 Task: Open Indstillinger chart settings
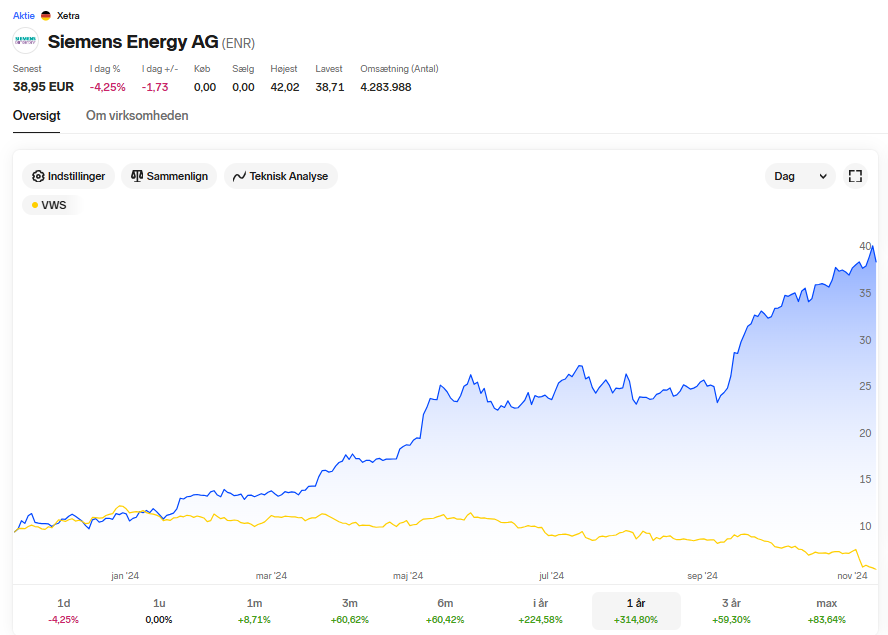tap(69, 176)
